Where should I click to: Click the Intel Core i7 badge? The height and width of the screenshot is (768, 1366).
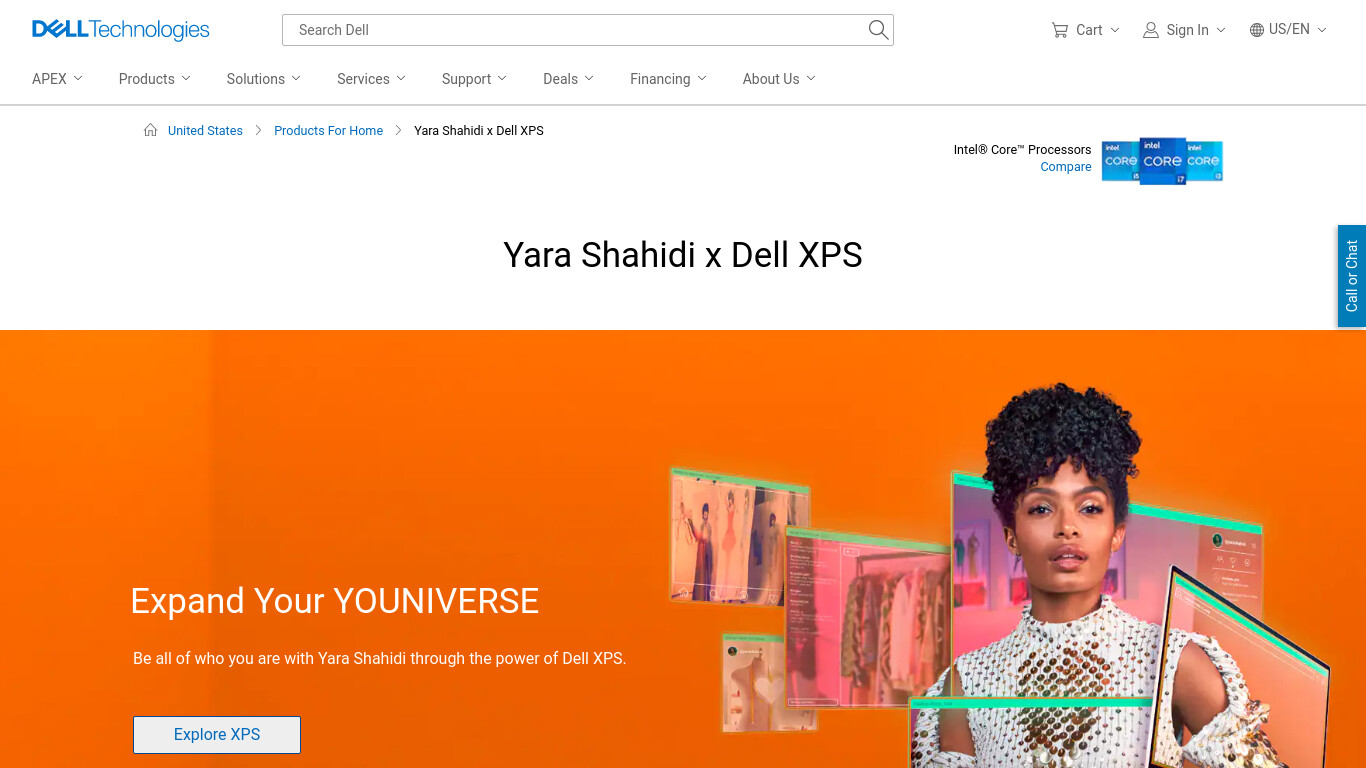1162,161
